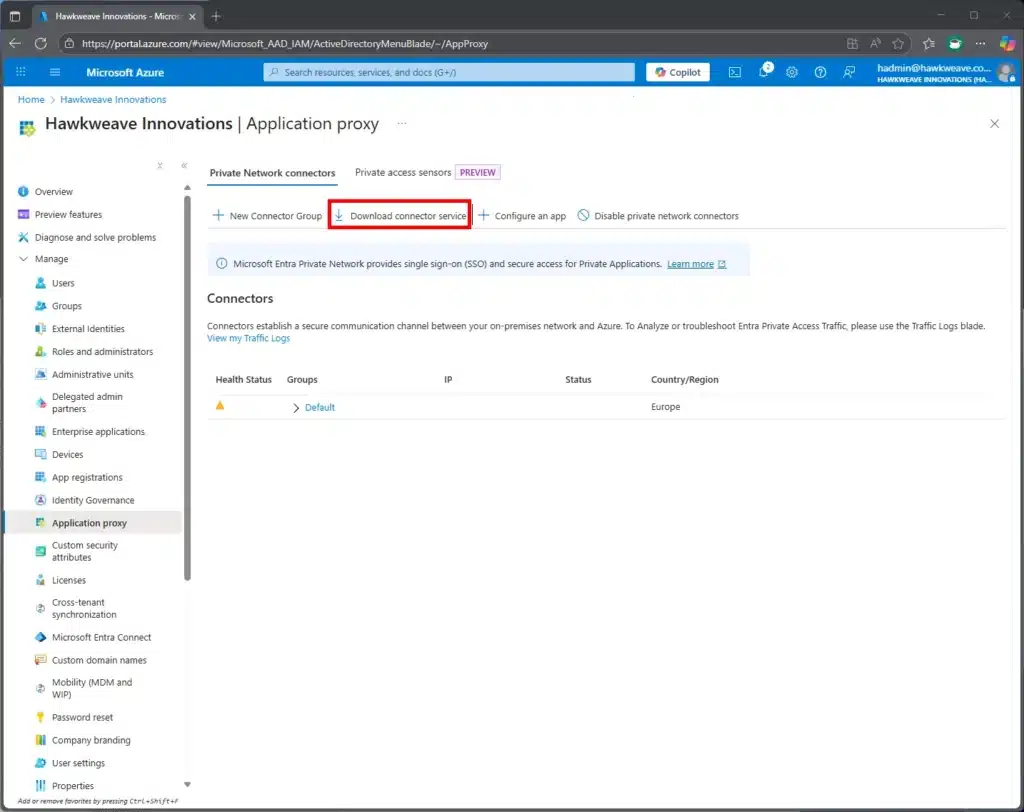Open the notifications bell icon
The image size is (1024, 812).
(x=764, y=72)
